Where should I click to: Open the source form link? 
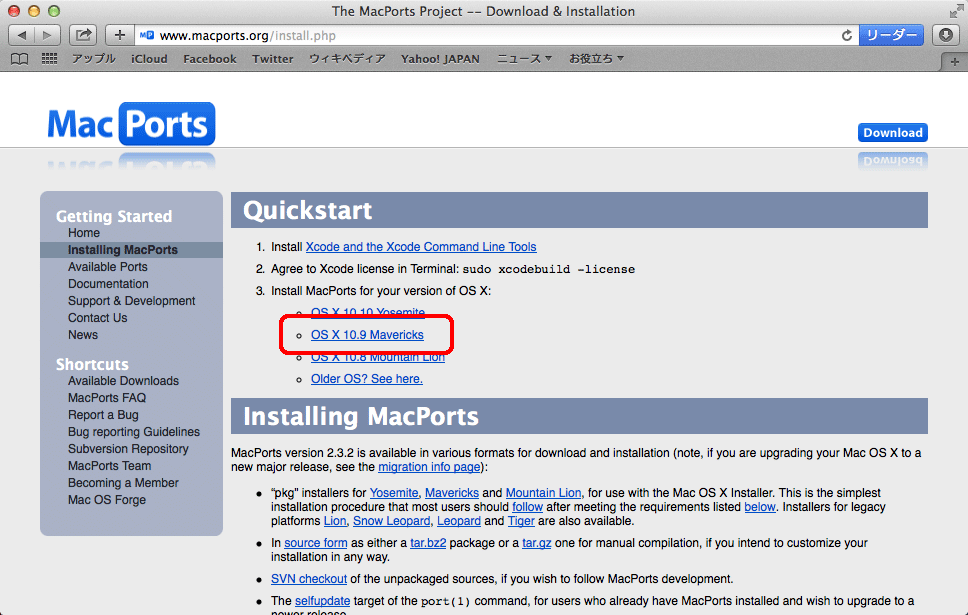coord(315,543)
